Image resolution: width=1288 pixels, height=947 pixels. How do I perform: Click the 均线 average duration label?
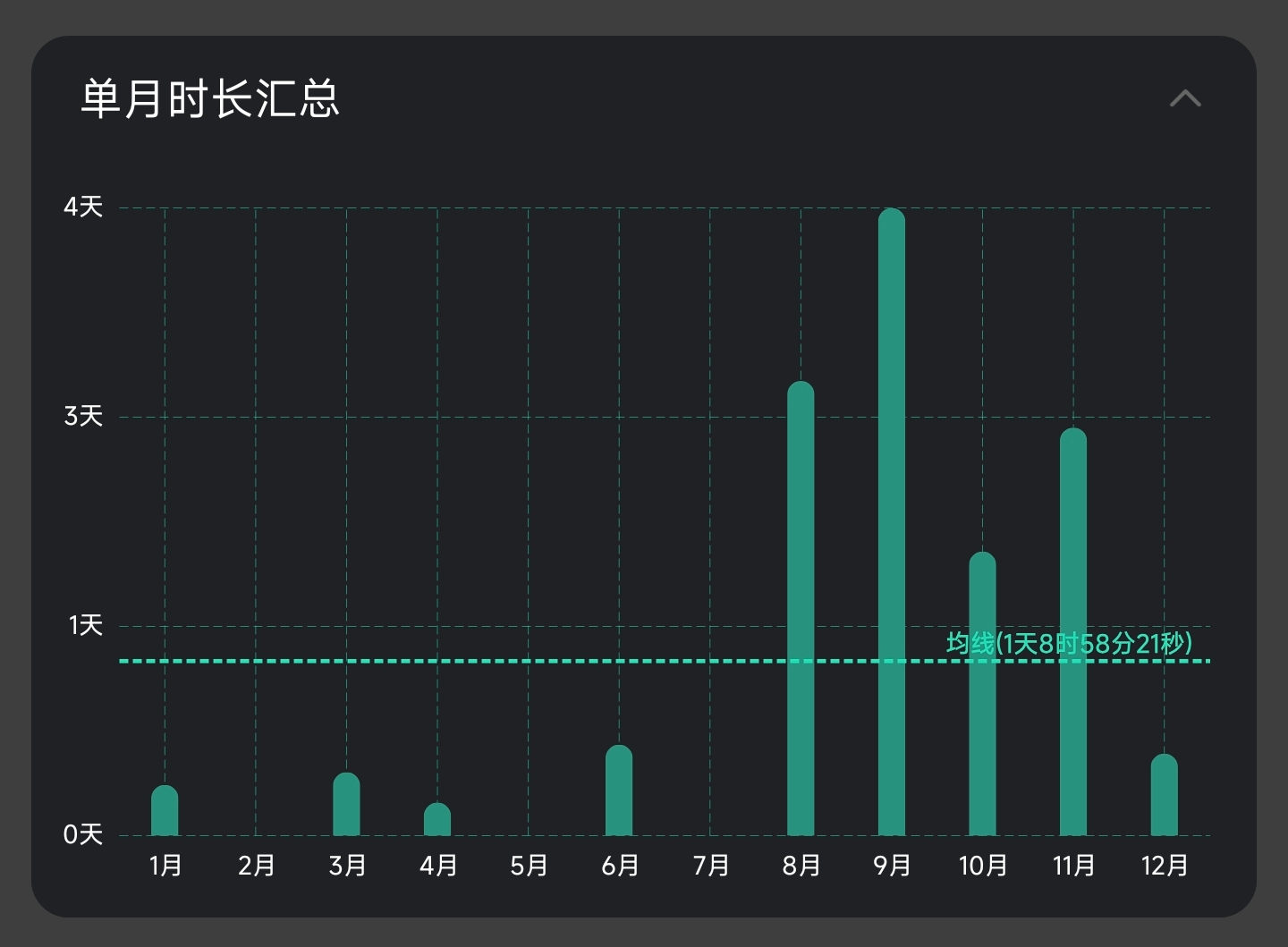(x=1069, y=643)
